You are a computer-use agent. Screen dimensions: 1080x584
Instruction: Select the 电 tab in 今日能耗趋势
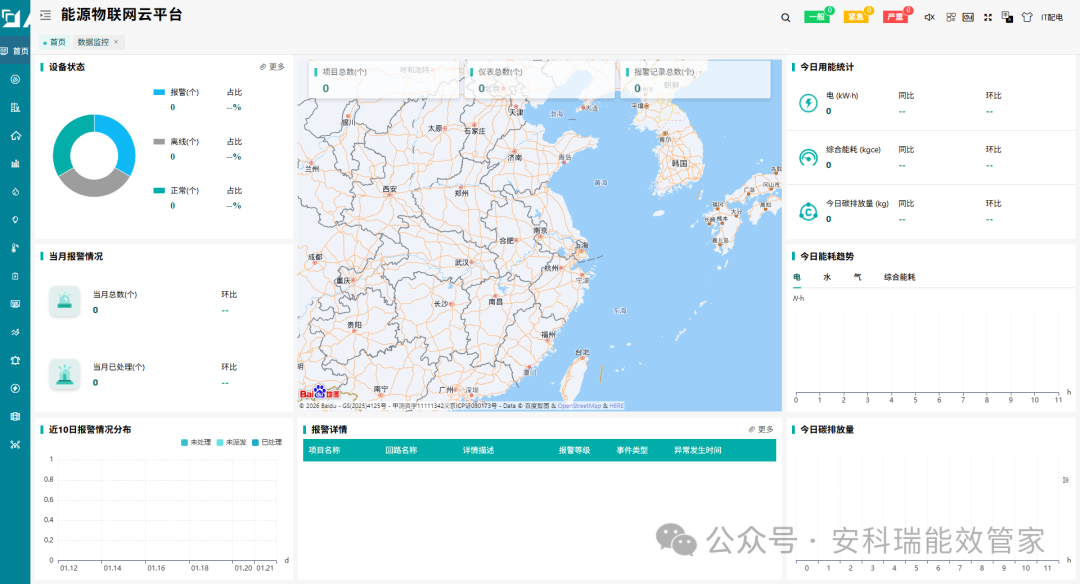797,277
